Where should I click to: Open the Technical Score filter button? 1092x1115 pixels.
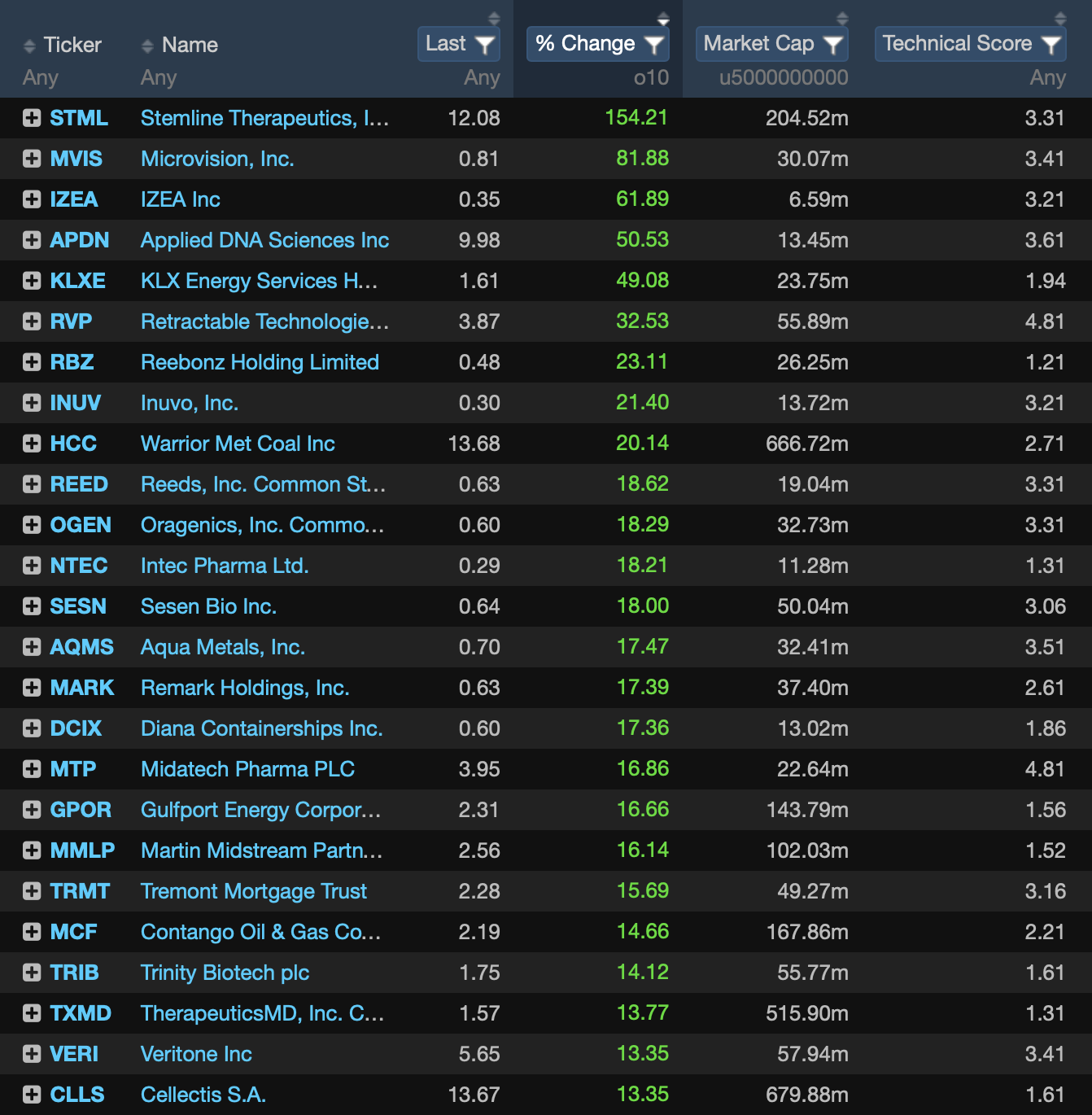971,44
